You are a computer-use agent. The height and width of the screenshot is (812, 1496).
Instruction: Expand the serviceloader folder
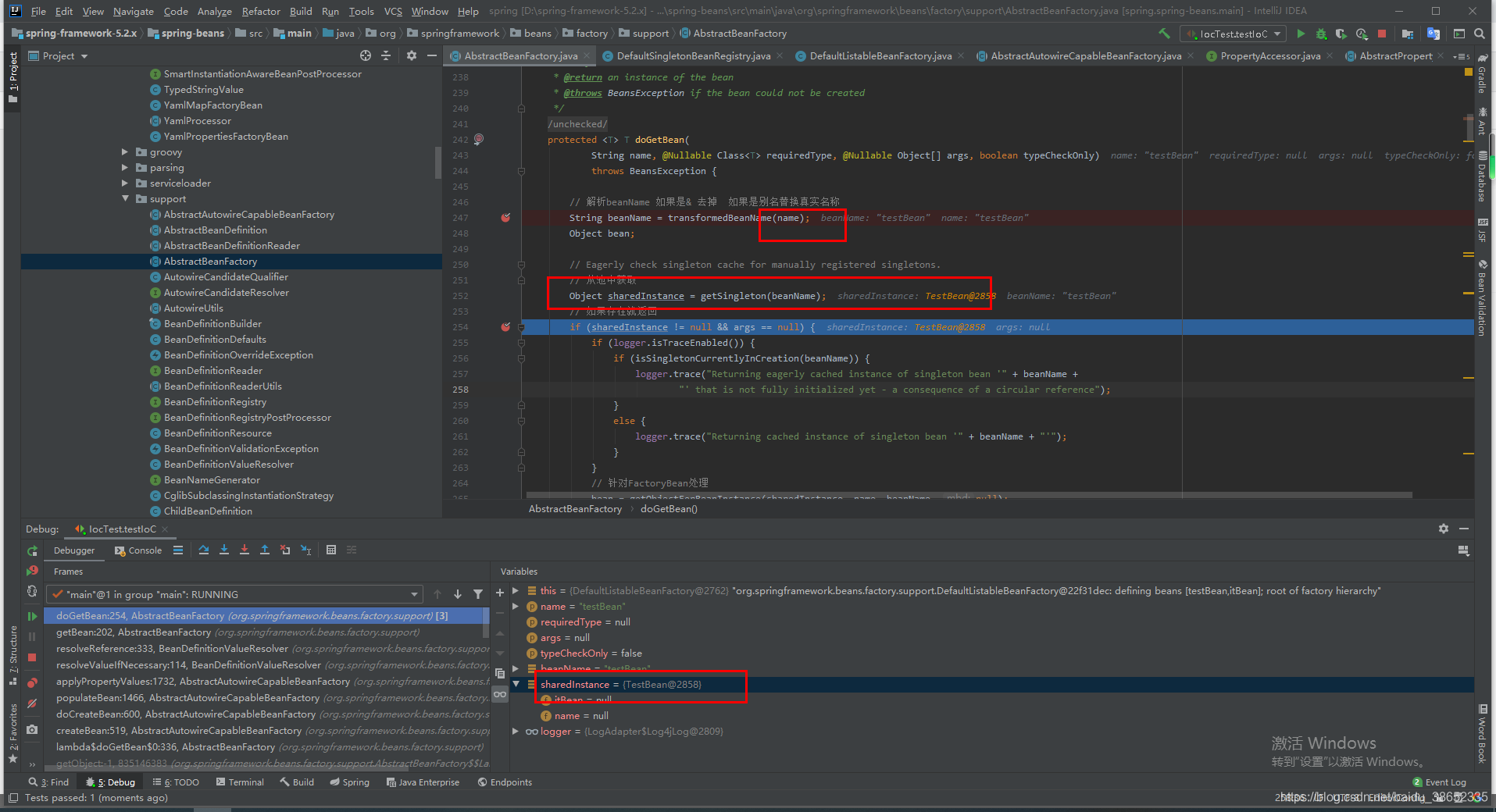point(125,183)
